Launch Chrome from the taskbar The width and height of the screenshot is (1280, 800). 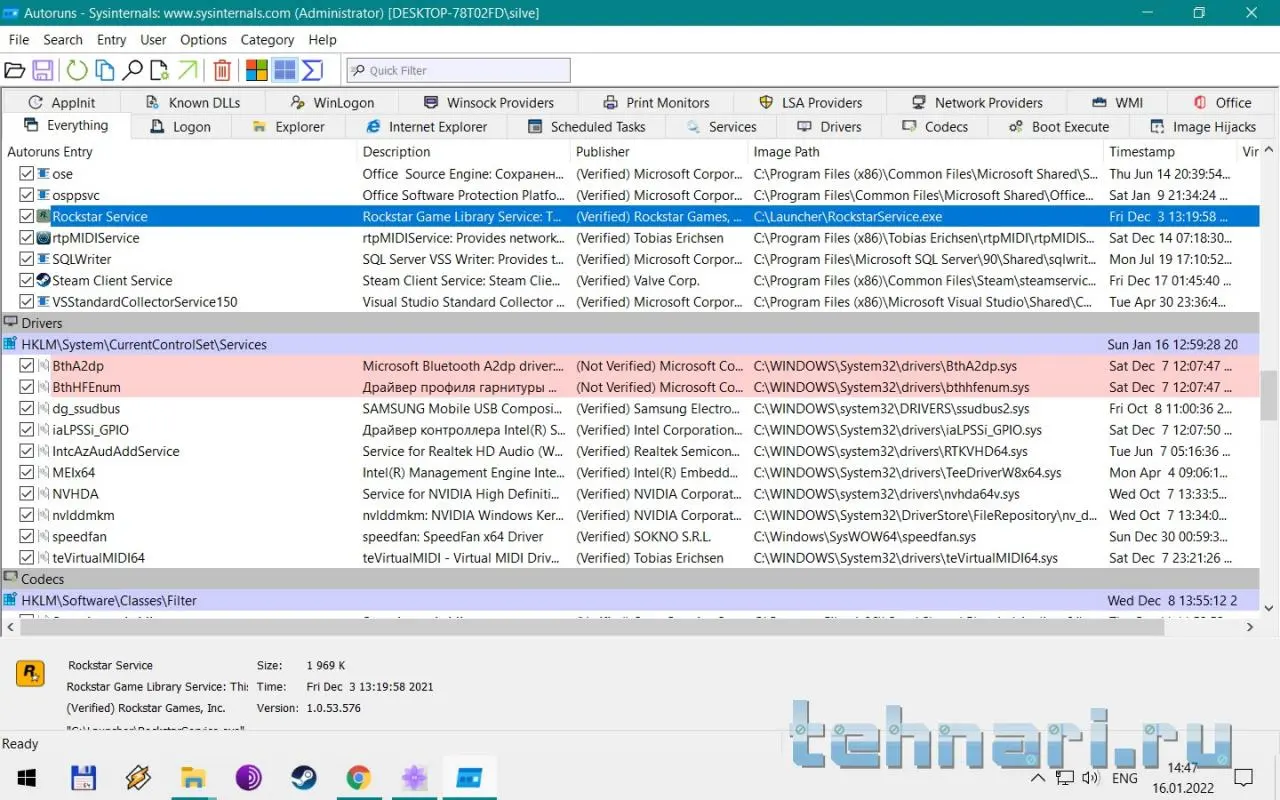(x=358, y=778)
